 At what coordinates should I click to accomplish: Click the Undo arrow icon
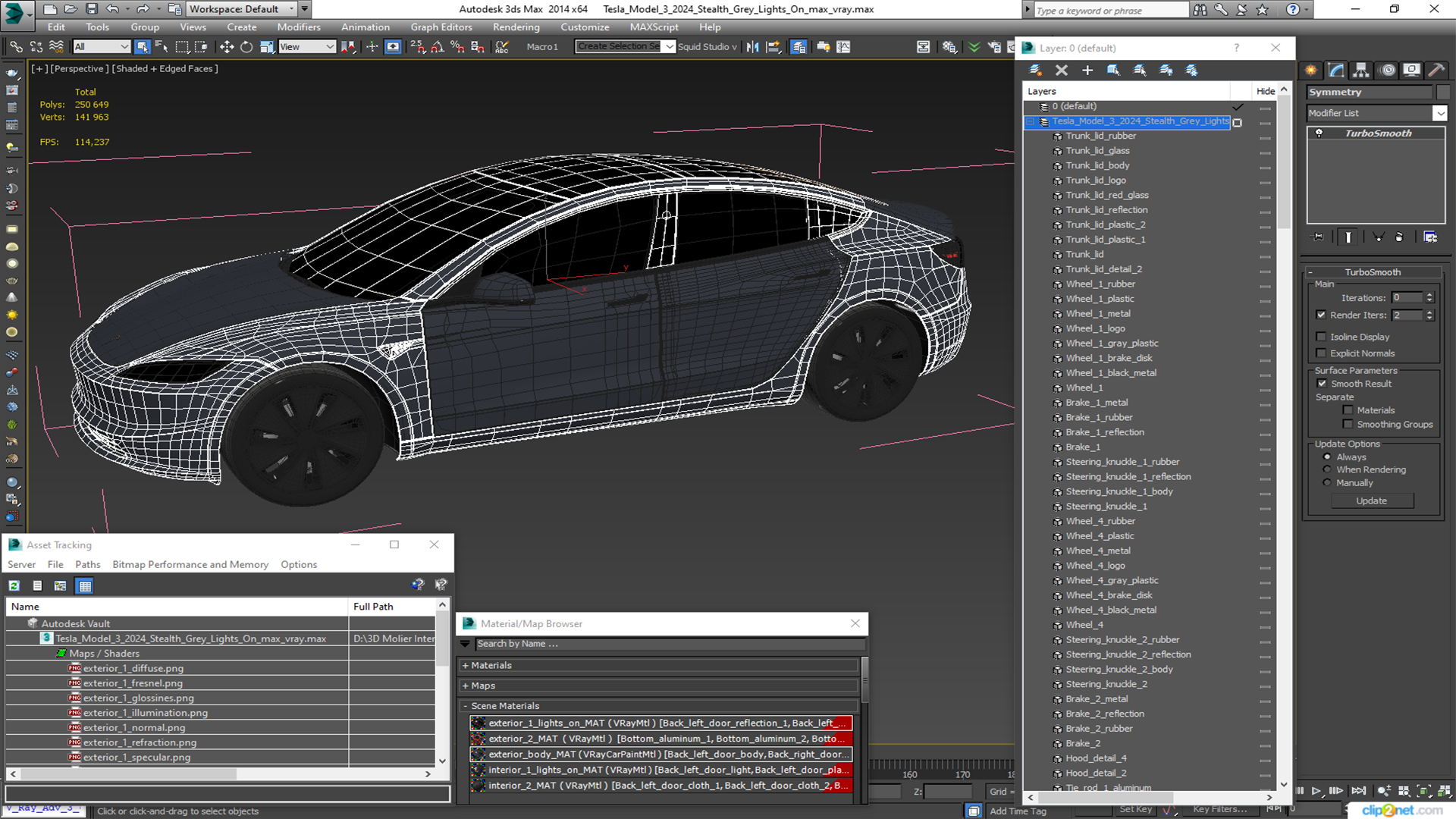pos(112,9)
